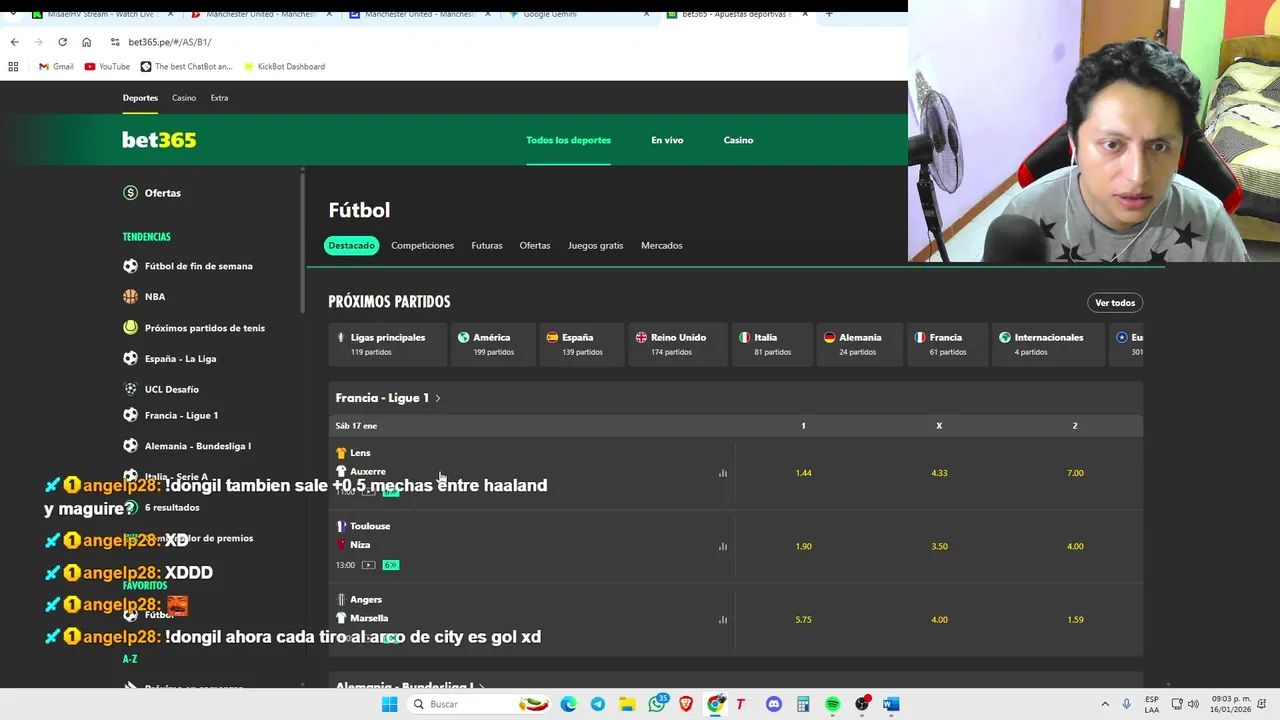Open KickBot Dashboard bookmark
Image resolution: width=1280 pixels, height=720 pixels.
(284, 66)
